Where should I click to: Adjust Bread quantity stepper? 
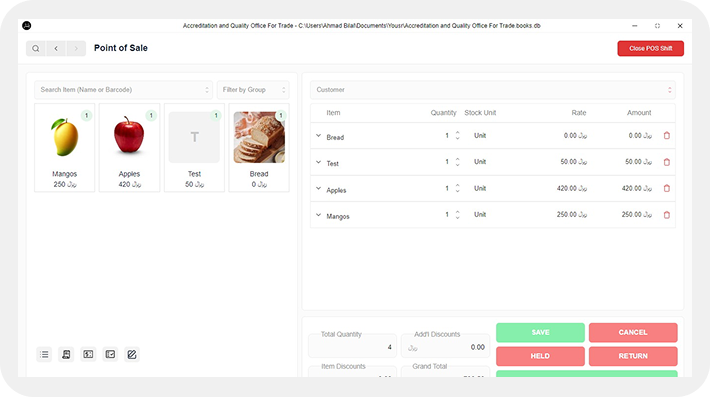tap(457, 135)
